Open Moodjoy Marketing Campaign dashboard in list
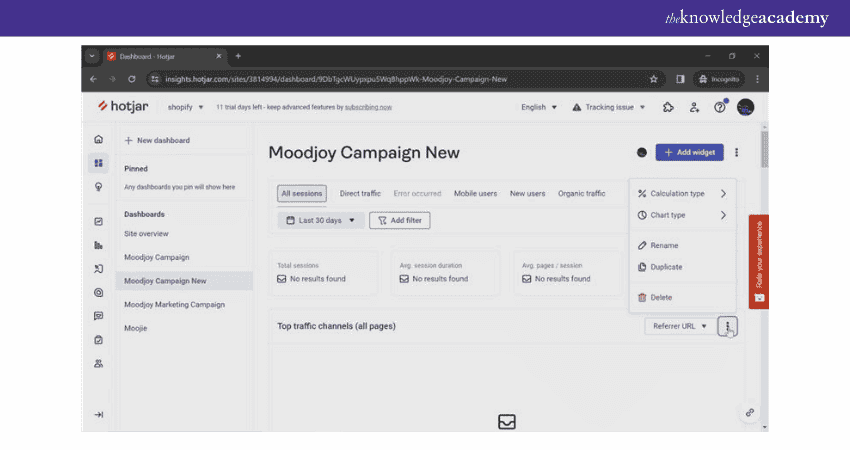 click(174, 304)
